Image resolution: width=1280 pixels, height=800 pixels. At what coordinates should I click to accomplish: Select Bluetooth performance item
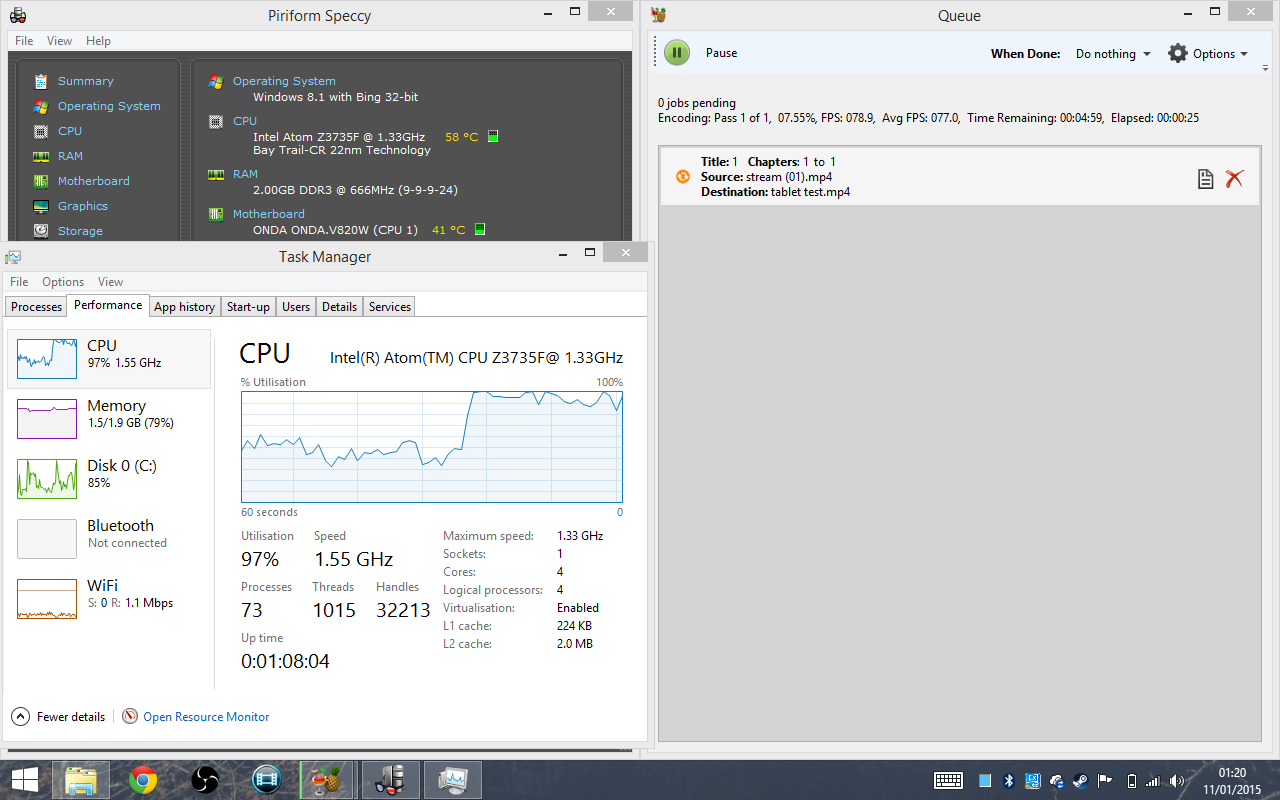109,539
